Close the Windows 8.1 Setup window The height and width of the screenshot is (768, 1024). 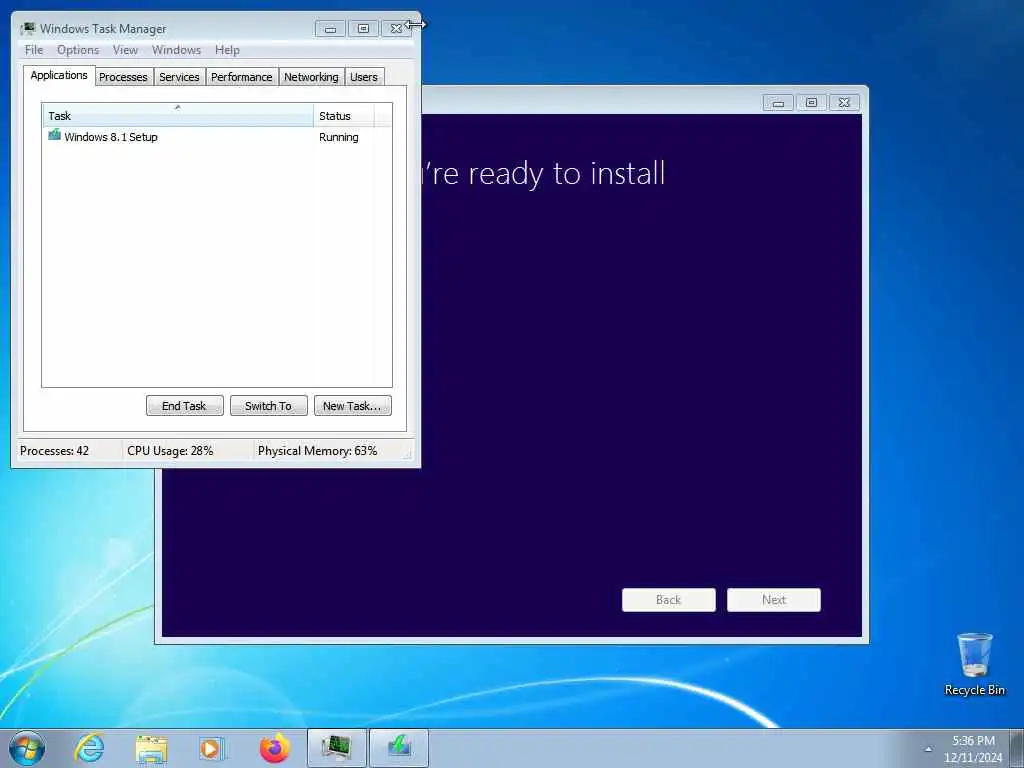[x=844, y=103]
